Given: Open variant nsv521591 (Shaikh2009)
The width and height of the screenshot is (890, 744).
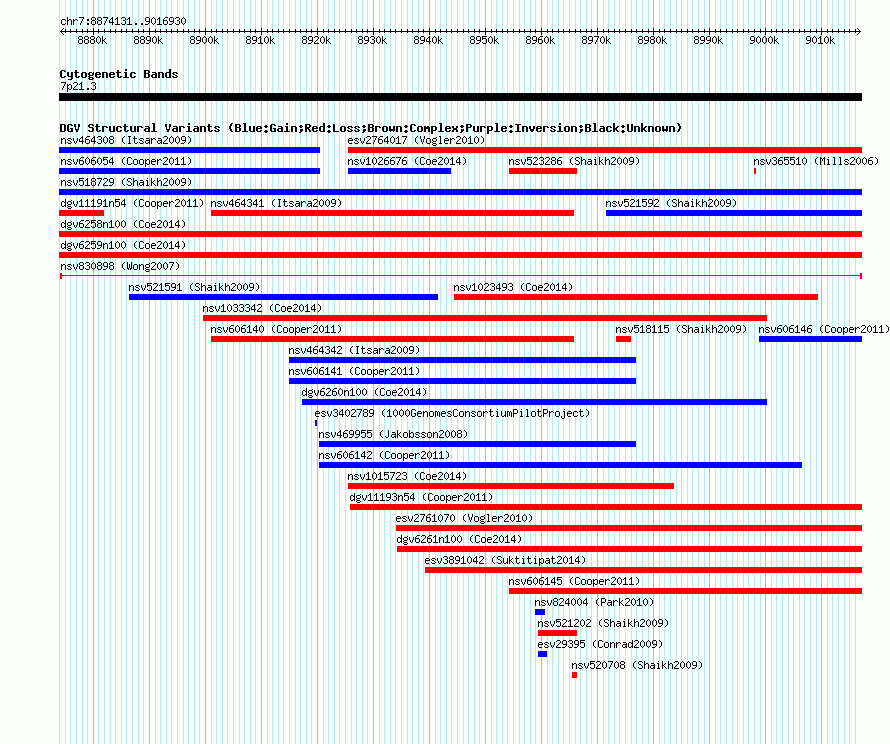Looking at the screenshot, I should click(194, 287).
